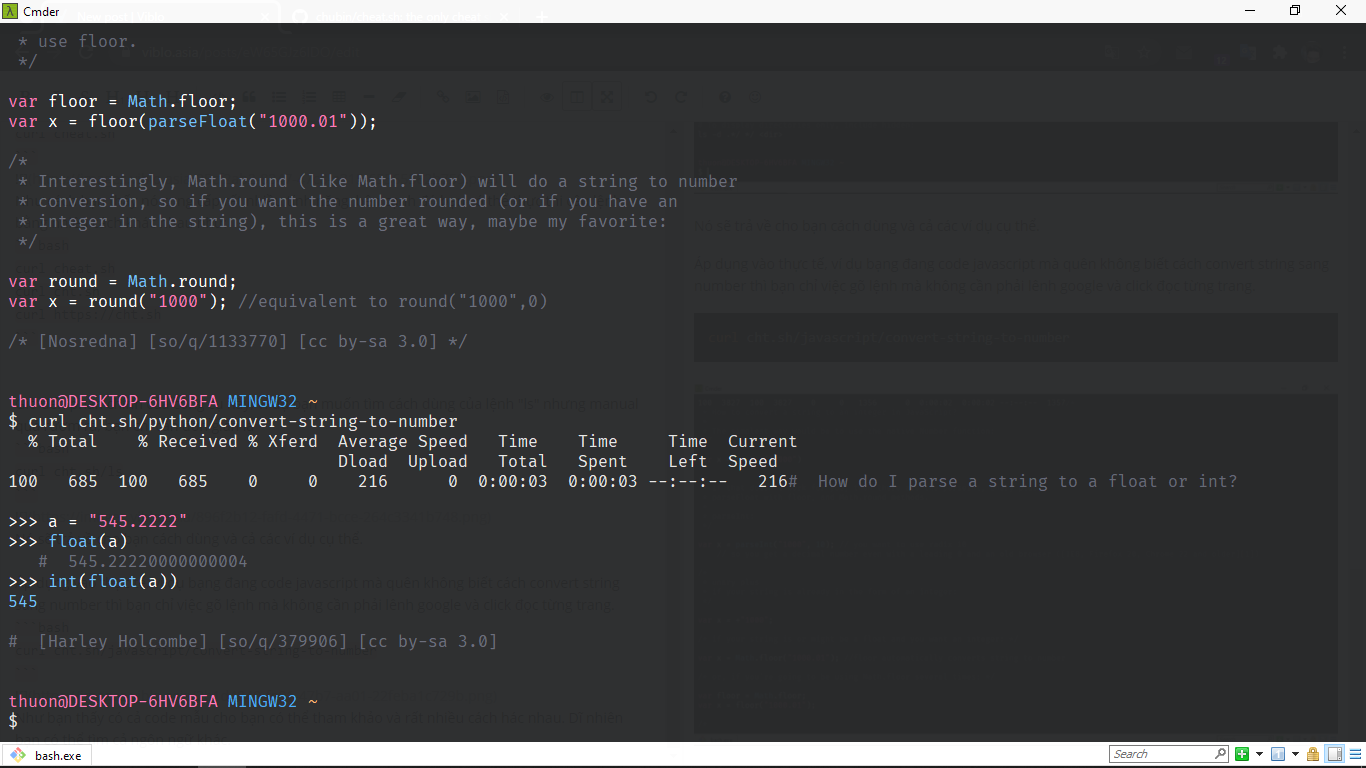
Task: Focus the Search input field
Action: pos(1160,754)
